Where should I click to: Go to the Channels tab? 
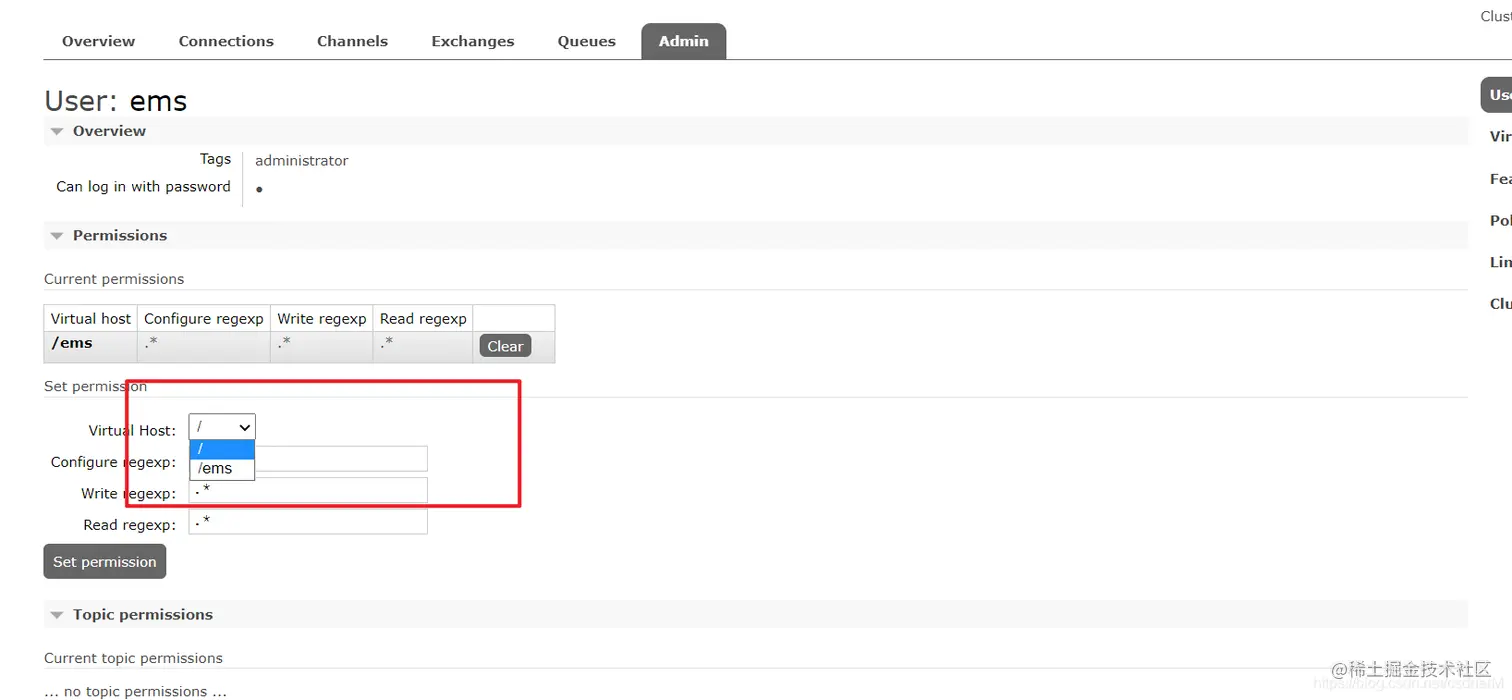click(x=352, y=41)
